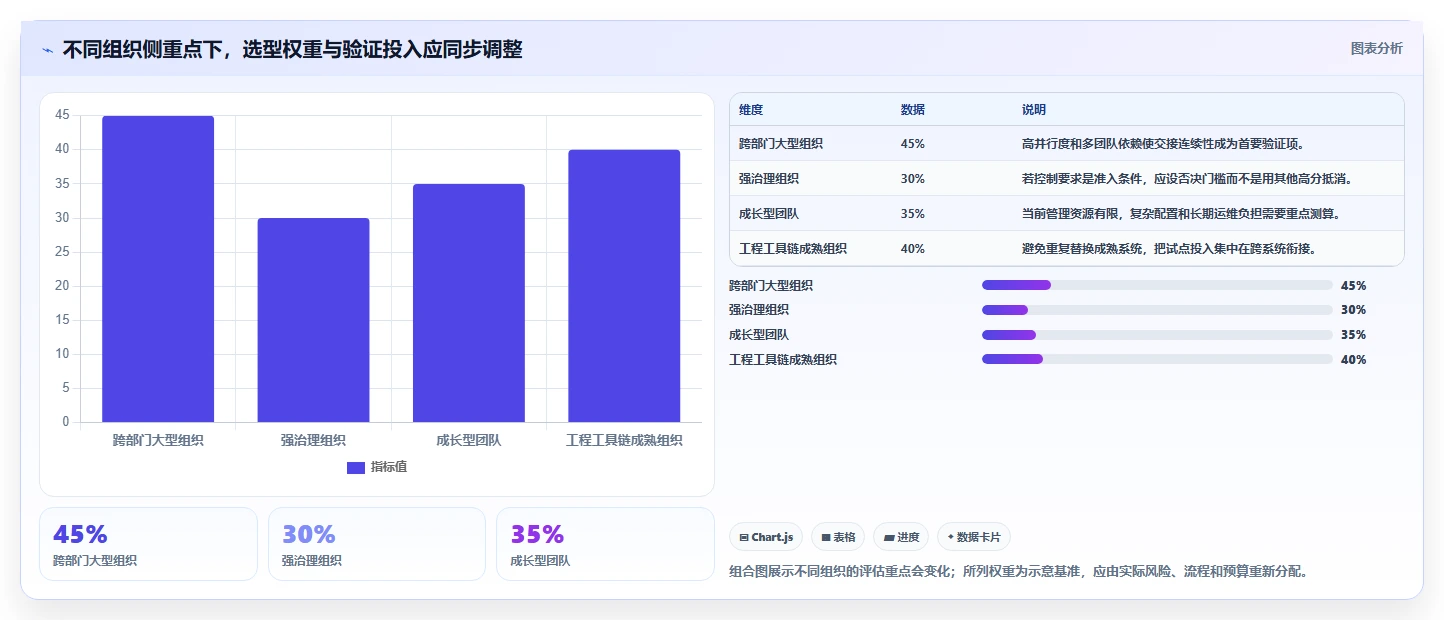The width and height of the screenshot is (1444, 620).
Task: Click the 强治理组织 x-axis label
Action: [x=313, y=440]
